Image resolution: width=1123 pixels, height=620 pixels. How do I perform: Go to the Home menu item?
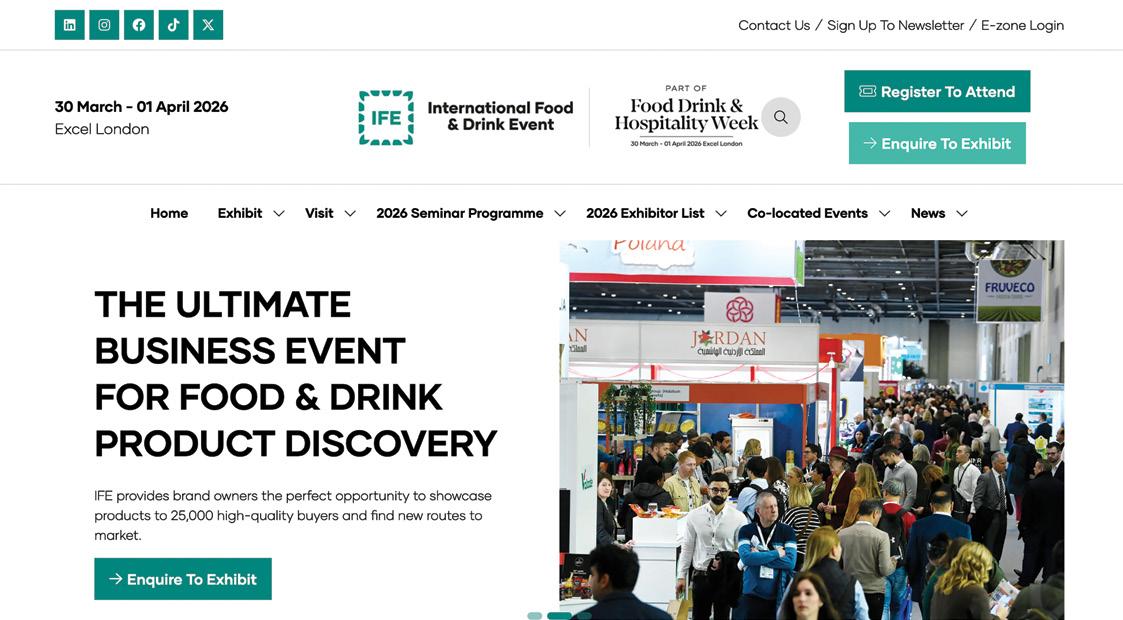coord(169,213)
